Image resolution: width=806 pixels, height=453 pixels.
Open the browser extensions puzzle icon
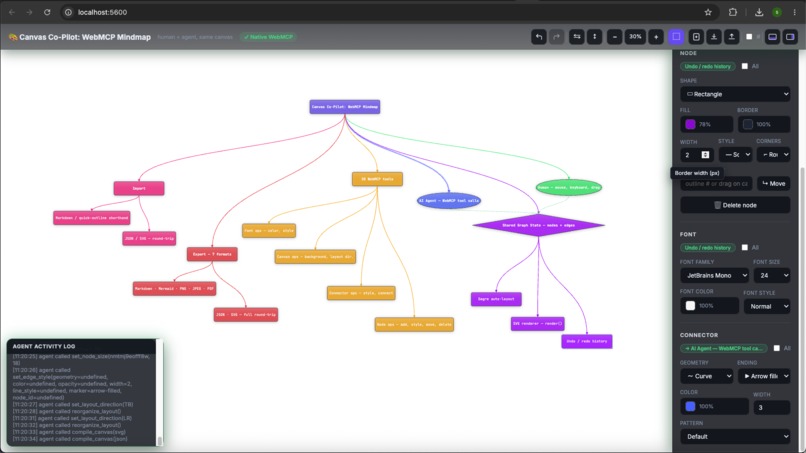(733, 12)
